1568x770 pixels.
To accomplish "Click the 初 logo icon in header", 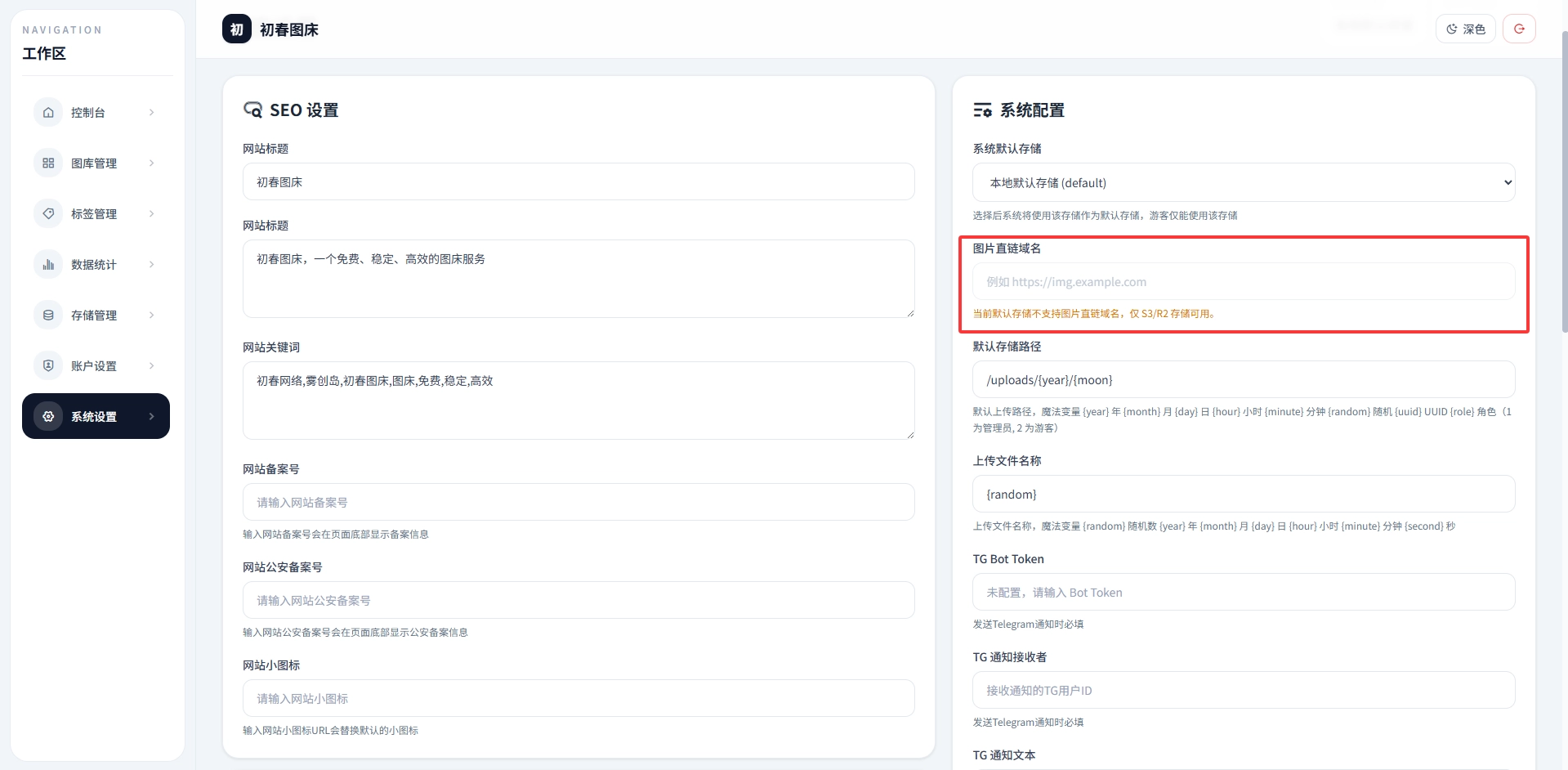I will click(237, 29).
